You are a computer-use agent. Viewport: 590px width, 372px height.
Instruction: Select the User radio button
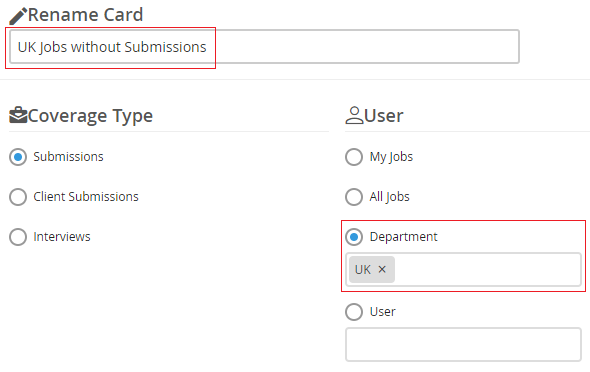coord(354,312)
